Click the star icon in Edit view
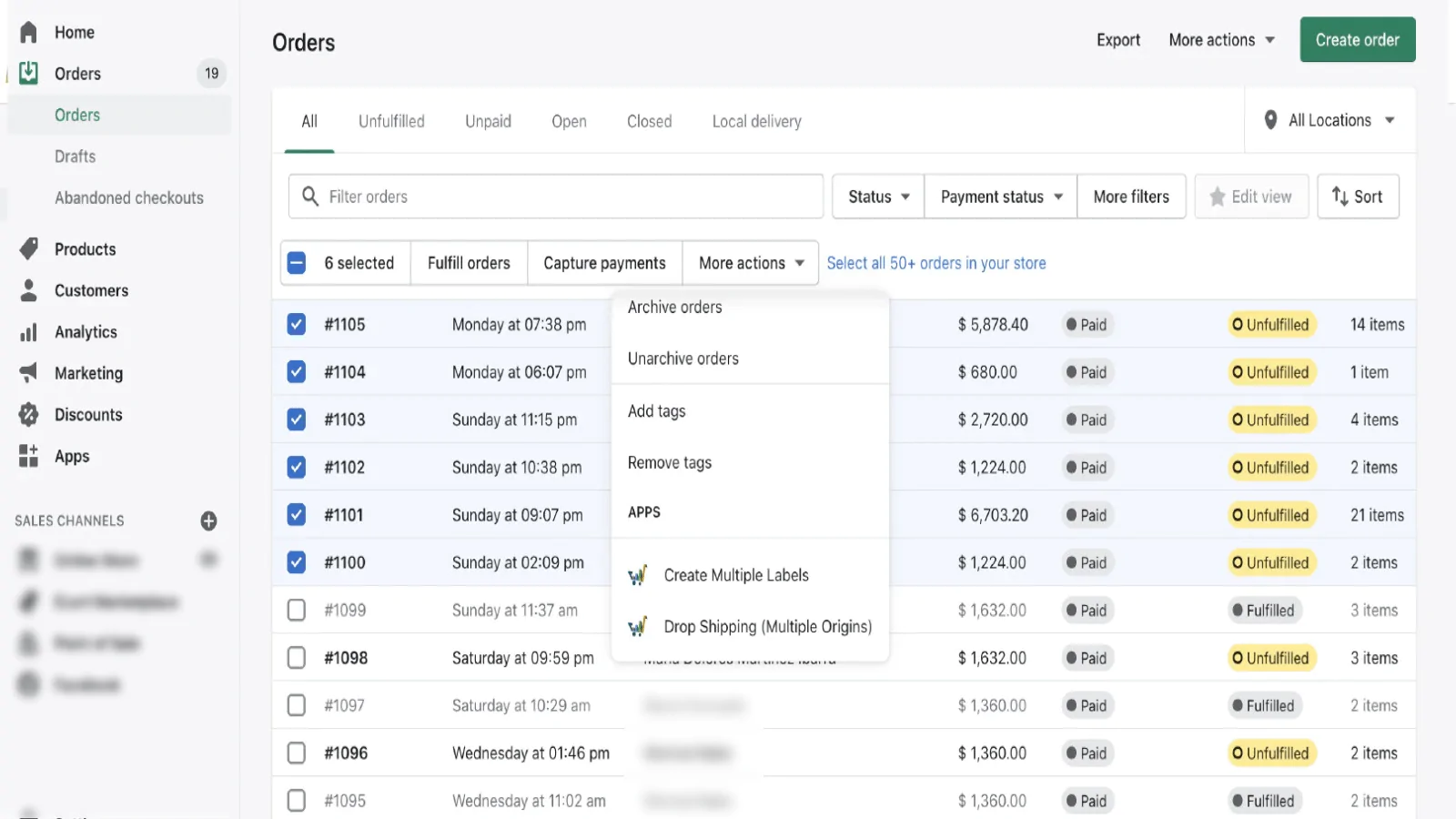Image resolution: width=1456 pixels, height=819 pixels. click(1217, 197)
